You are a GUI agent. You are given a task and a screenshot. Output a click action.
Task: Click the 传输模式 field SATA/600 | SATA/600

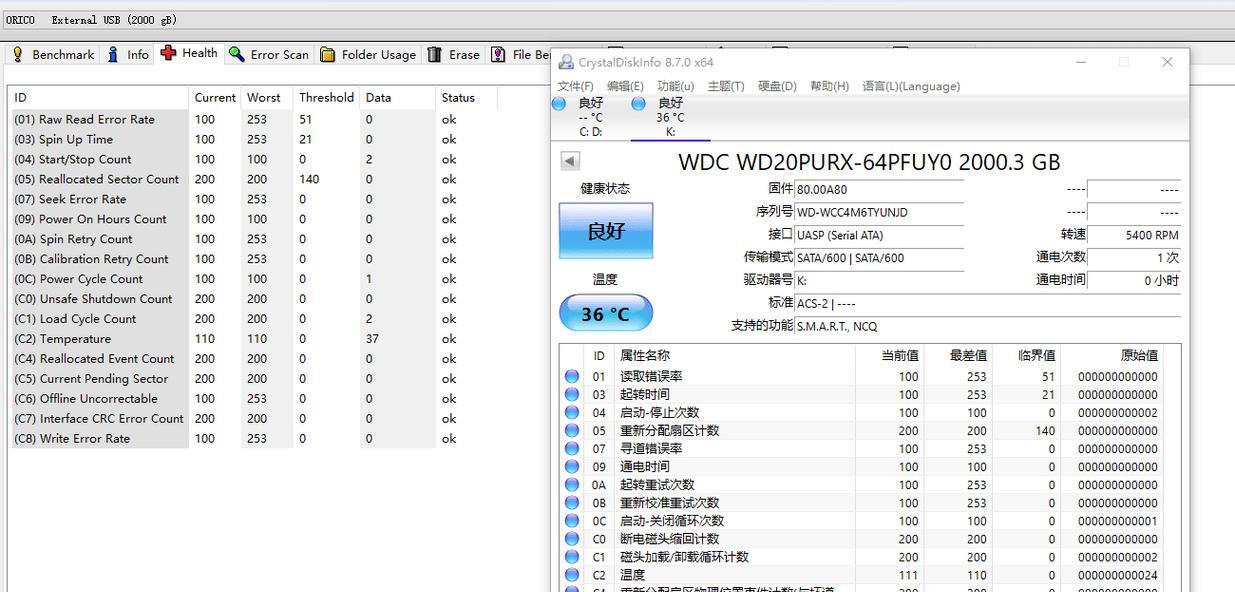(879, 258)
